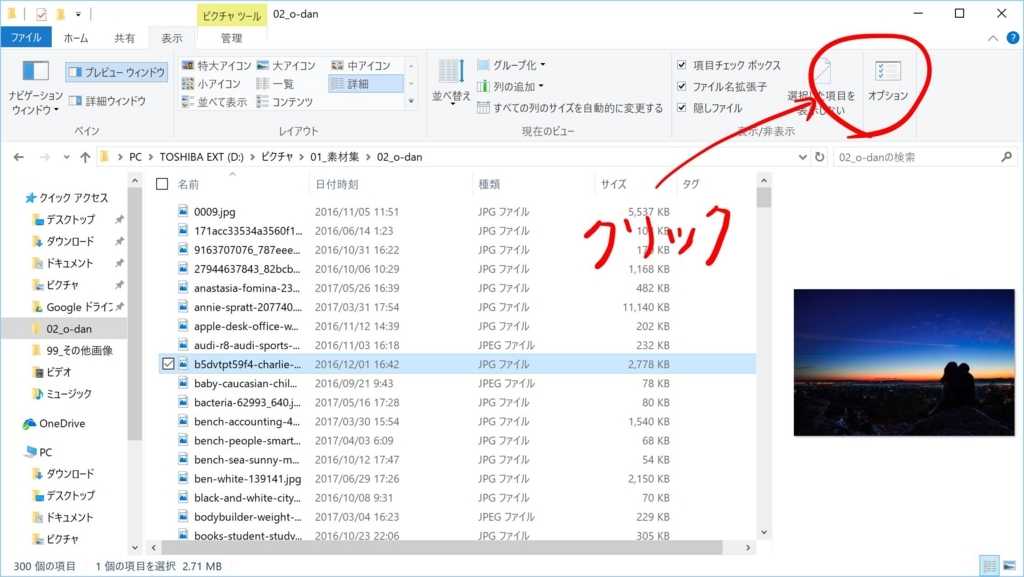Image resolution: width=1024 pixels, height=577 pixels.
Task: Open the Navigation pane (ナビゲーション ウィンドウ) menu
Action: click(x=35, y=89)
